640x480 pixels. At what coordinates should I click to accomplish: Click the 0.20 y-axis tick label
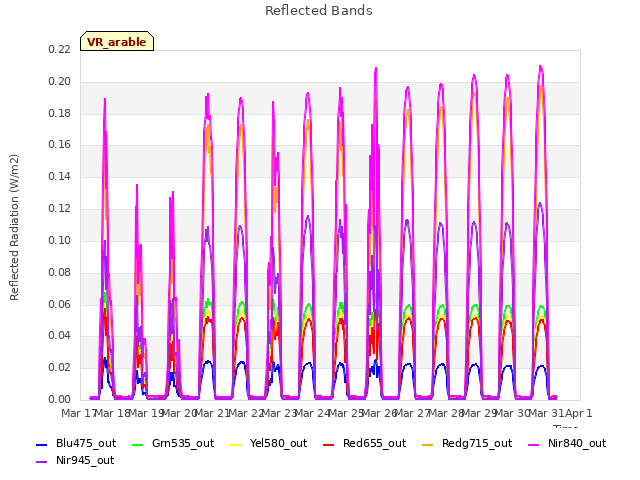tap(59, 81)
